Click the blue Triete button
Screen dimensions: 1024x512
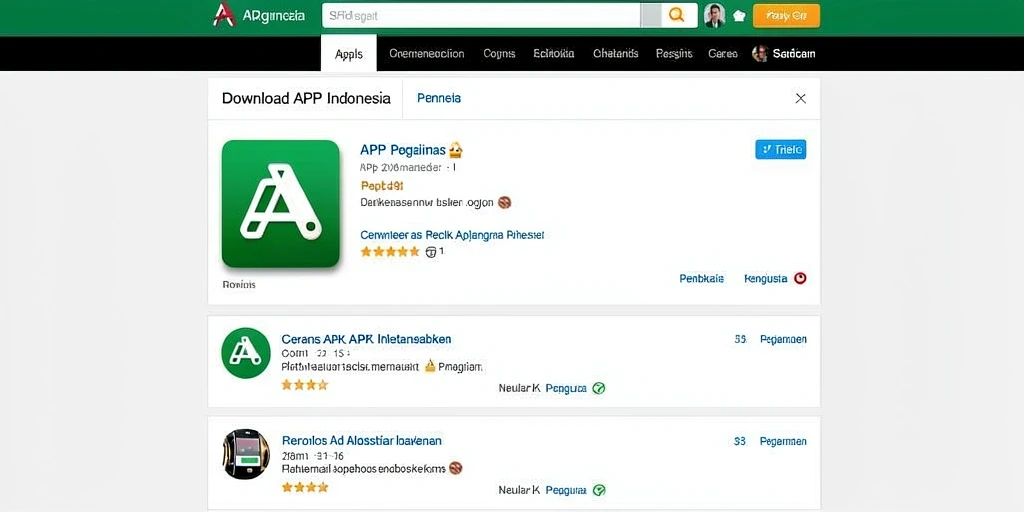(x=780, y=150)
